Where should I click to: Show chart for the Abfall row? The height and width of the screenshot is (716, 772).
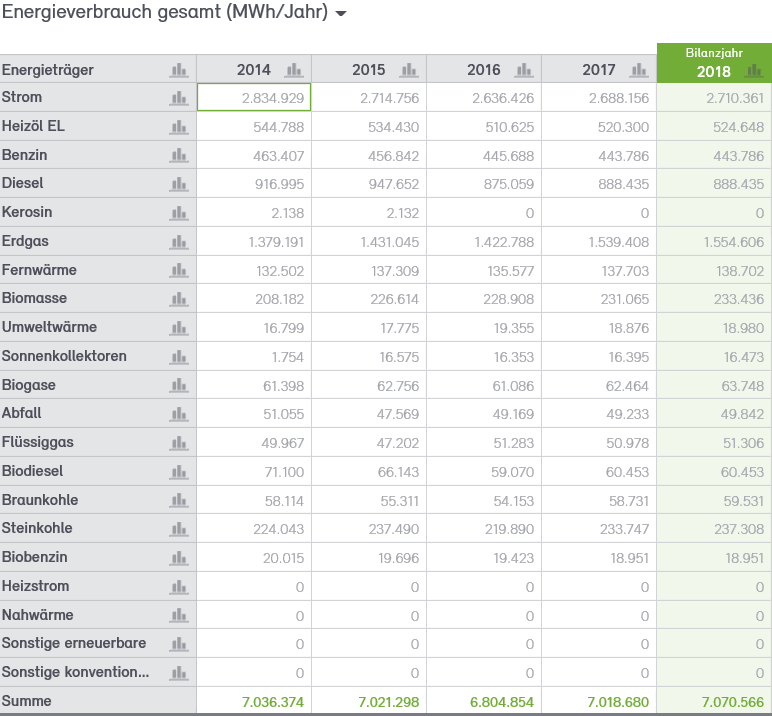179,414
